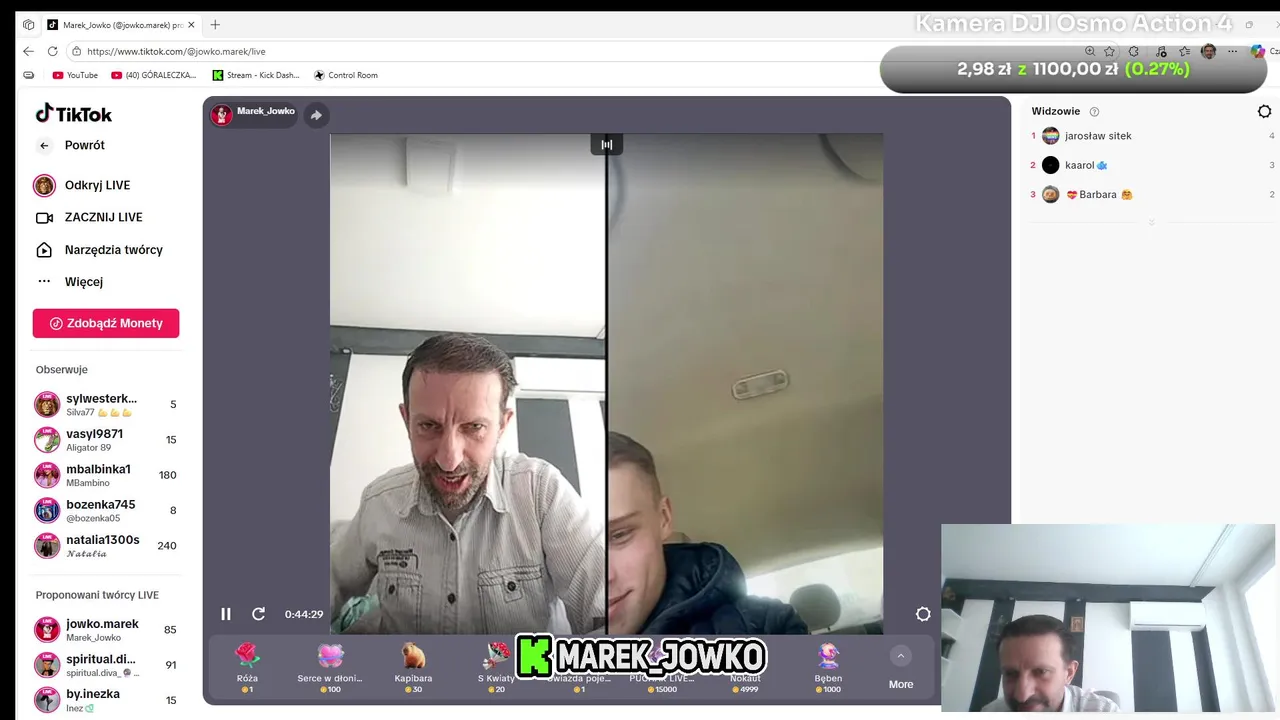Screen dimensions: 1280x720
Task: Click the TikTok logo
Action: pos(74,114)
